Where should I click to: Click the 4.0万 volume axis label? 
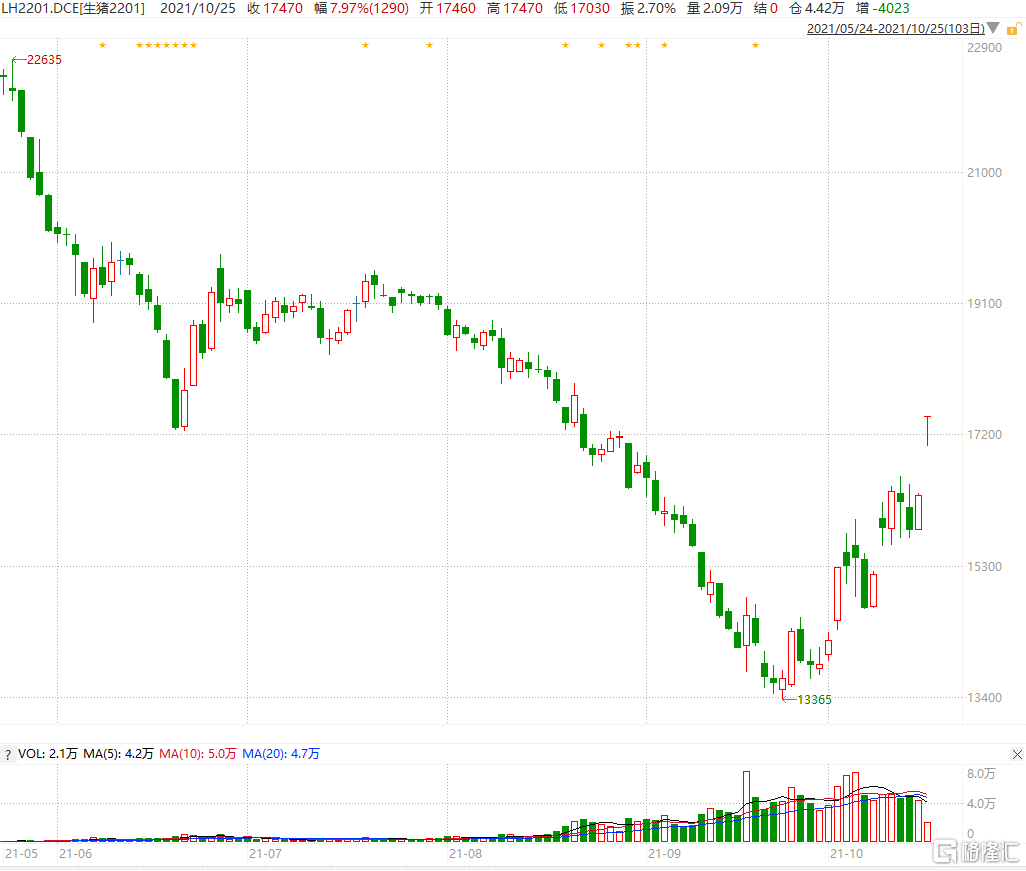pos(981,804)
